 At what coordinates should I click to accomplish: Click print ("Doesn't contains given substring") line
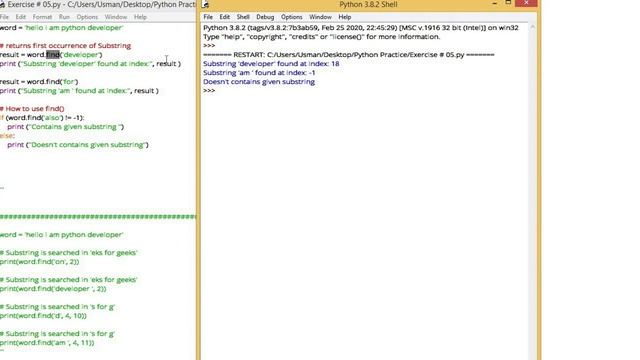click(78, 144)
